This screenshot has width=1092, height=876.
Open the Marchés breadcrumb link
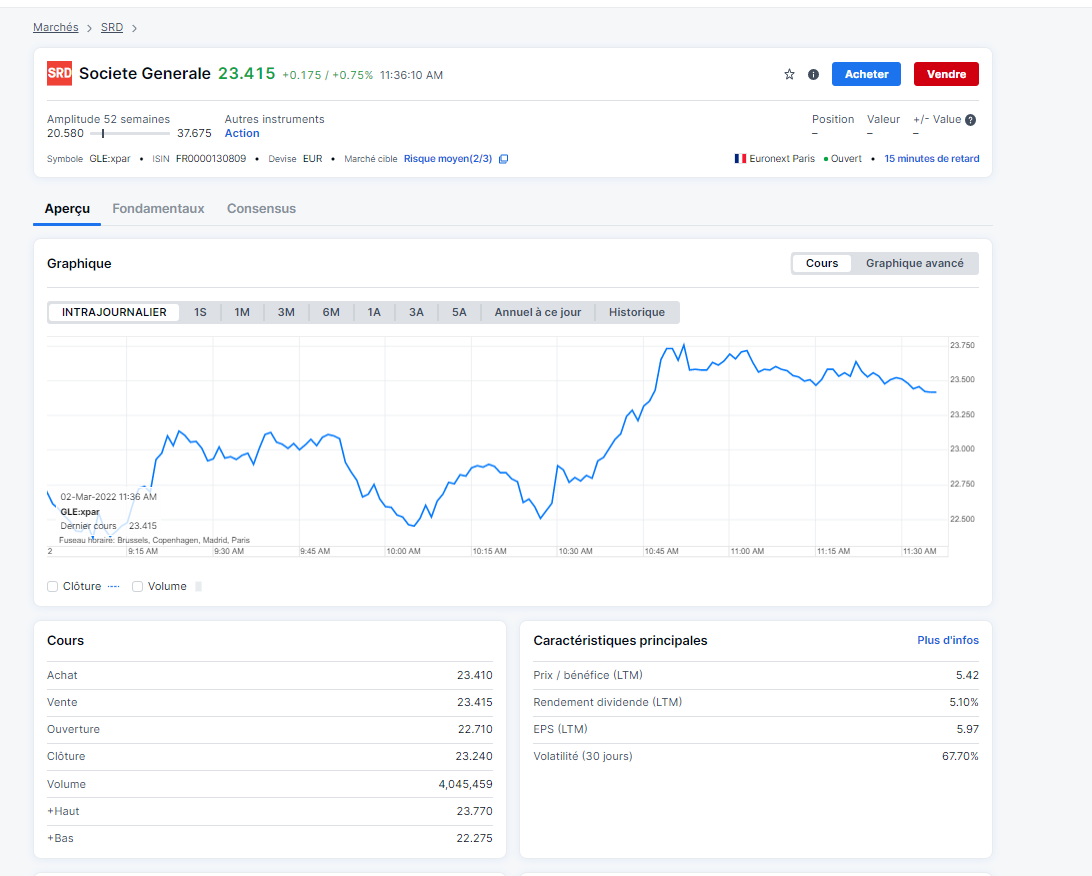(56, 27)
